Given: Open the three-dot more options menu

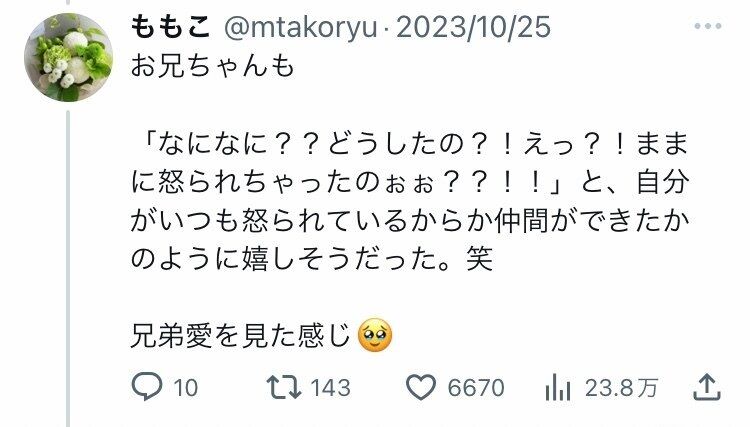Looking at the screenshot, I should tap(708, 26).
